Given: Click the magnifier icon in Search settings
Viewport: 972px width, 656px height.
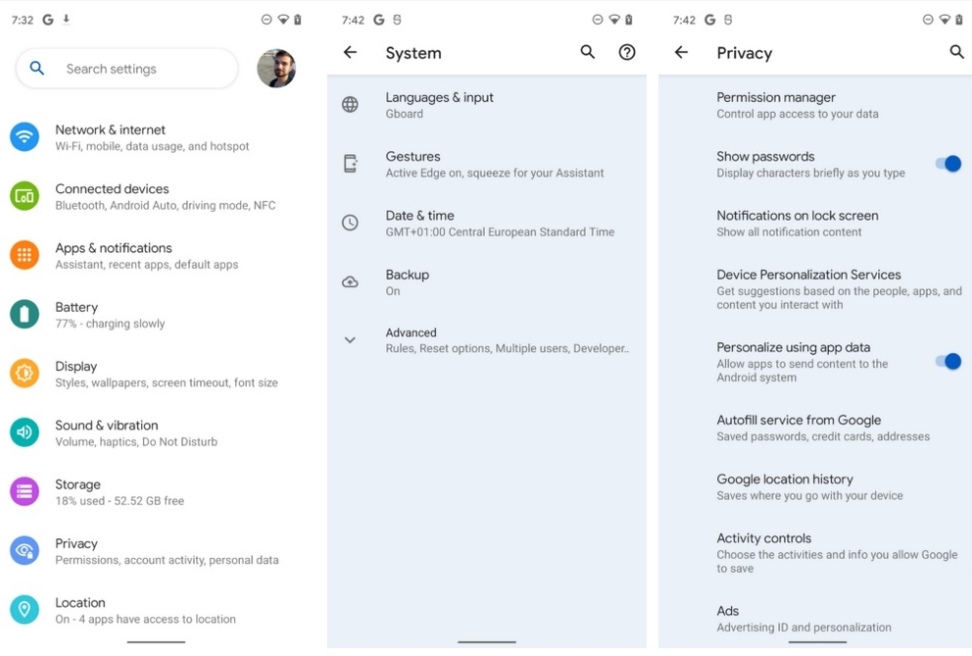Looking at the screenshot, I should (37, 68).
